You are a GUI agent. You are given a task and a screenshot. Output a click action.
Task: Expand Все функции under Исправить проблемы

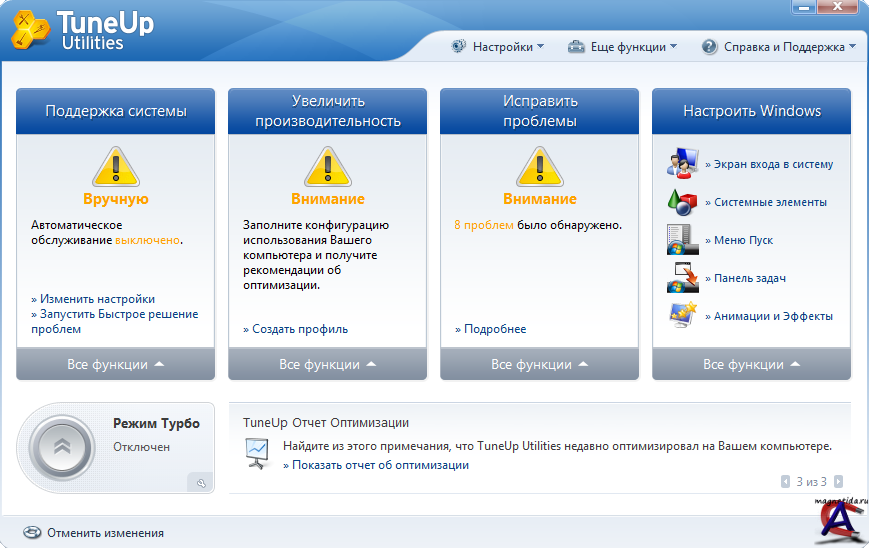click(x=539, y=365)
